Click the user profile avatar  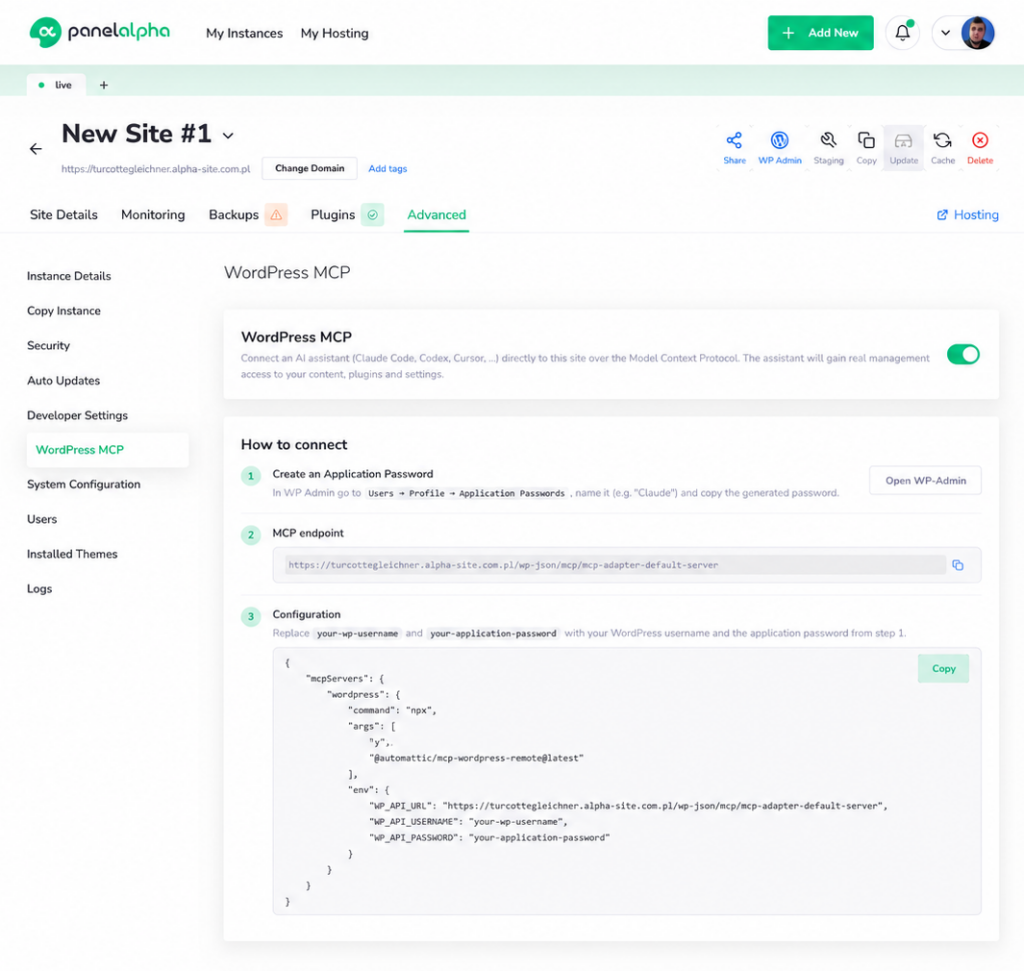(x=977, y=33)
